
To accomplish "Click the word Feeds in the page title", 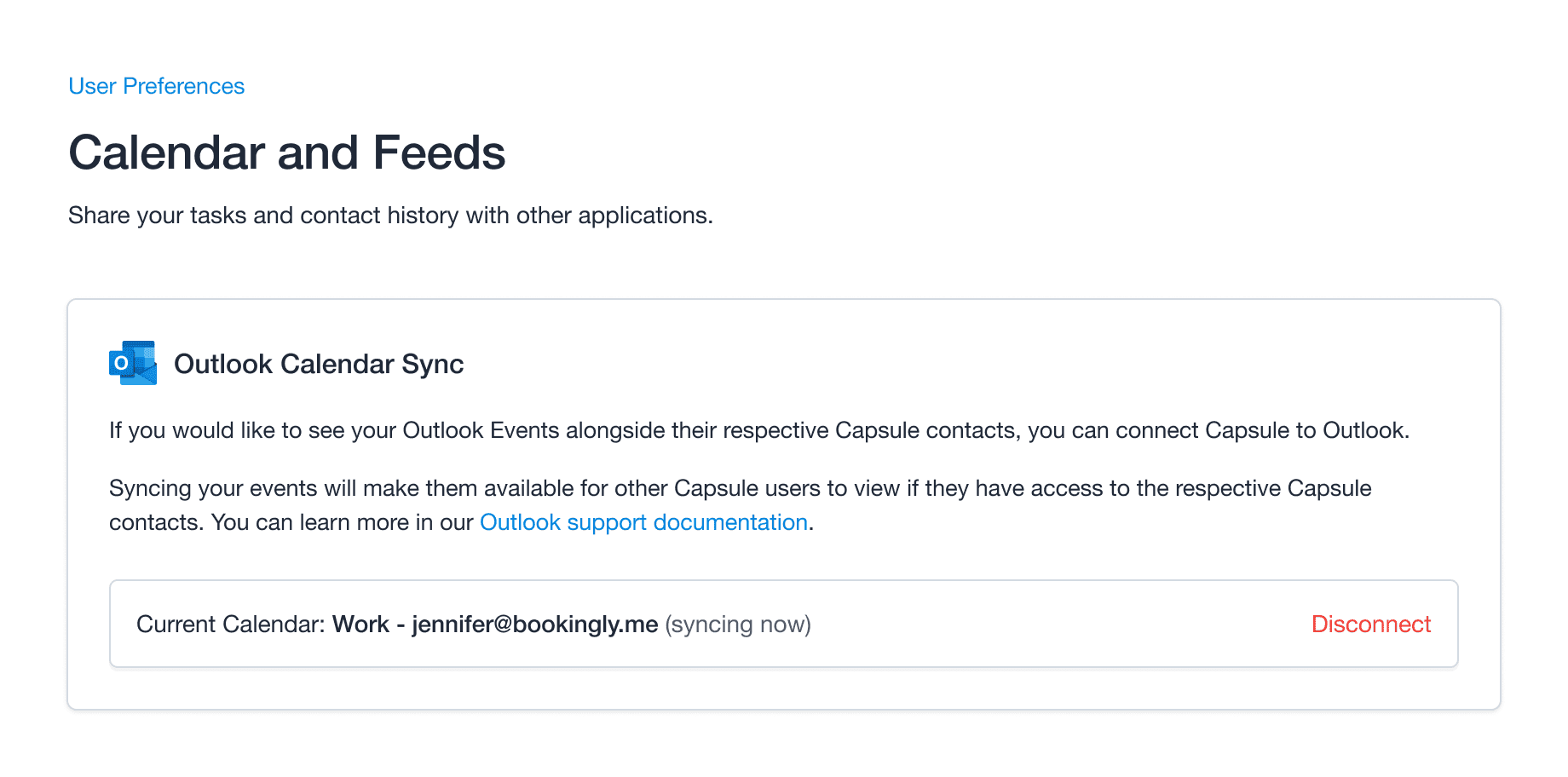I will [439, 153].
